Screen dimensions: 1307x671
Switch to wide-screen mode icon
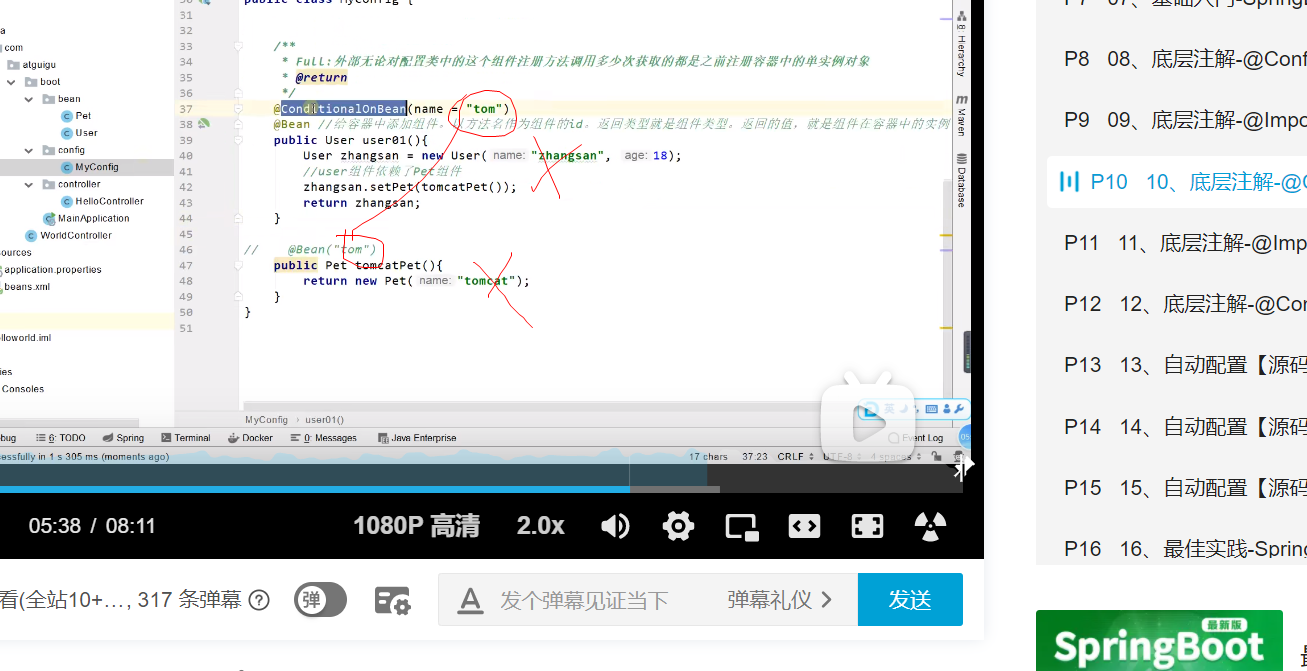(804, 526)
